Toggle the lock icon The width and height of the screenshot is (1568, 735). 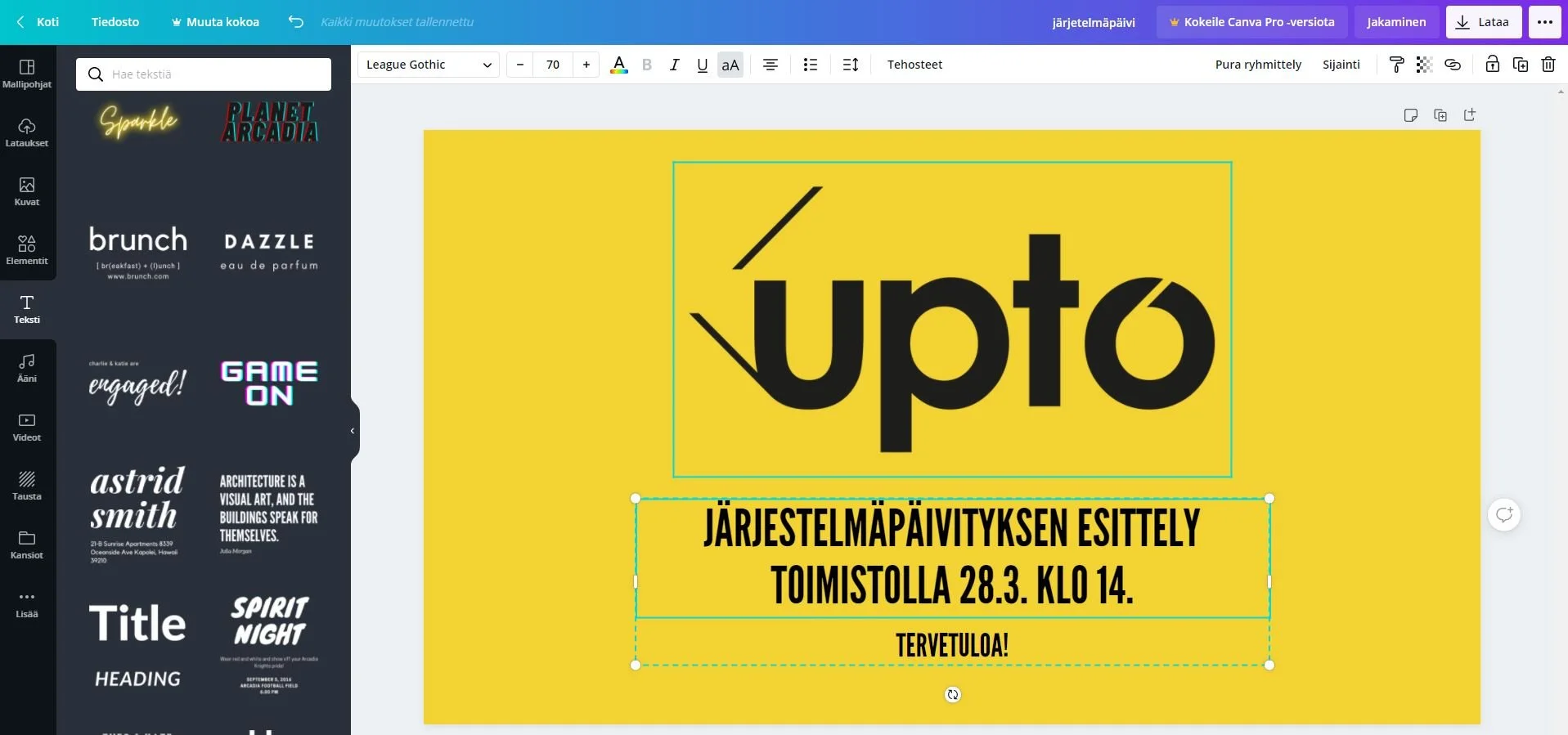pyautogui.click(x=1493, y=65)
